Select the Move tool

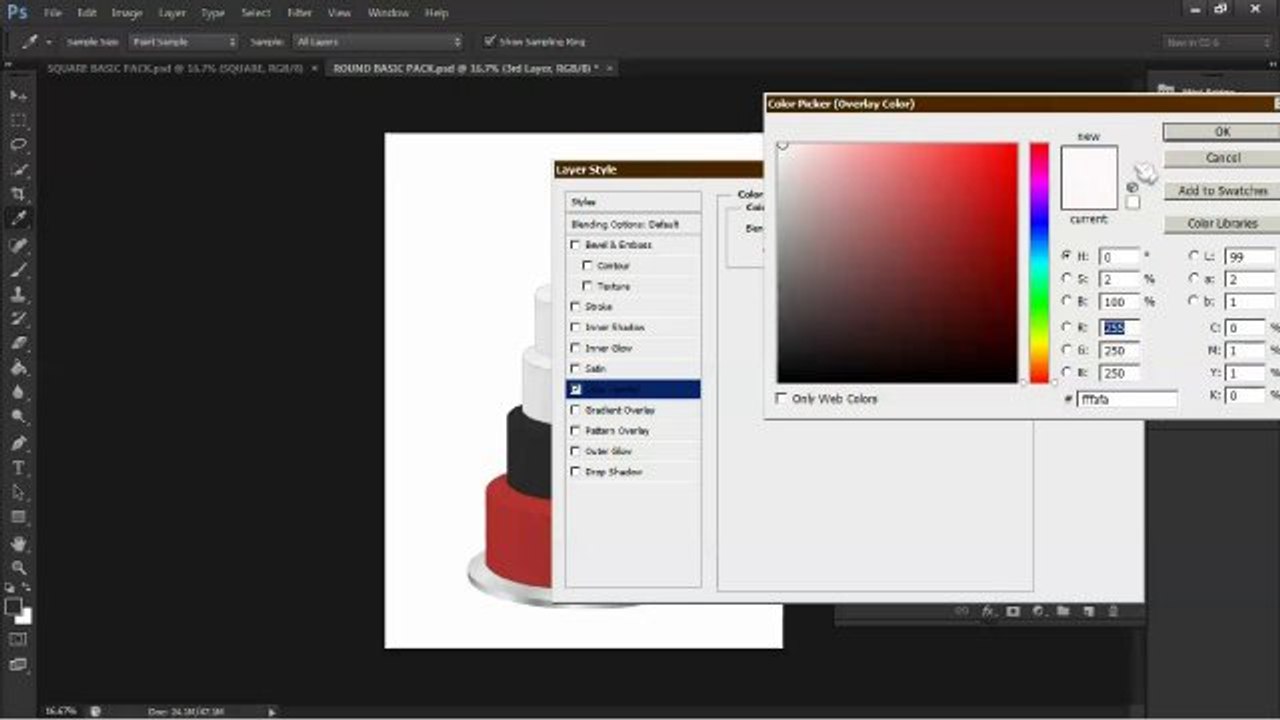[x=18, y=95]
